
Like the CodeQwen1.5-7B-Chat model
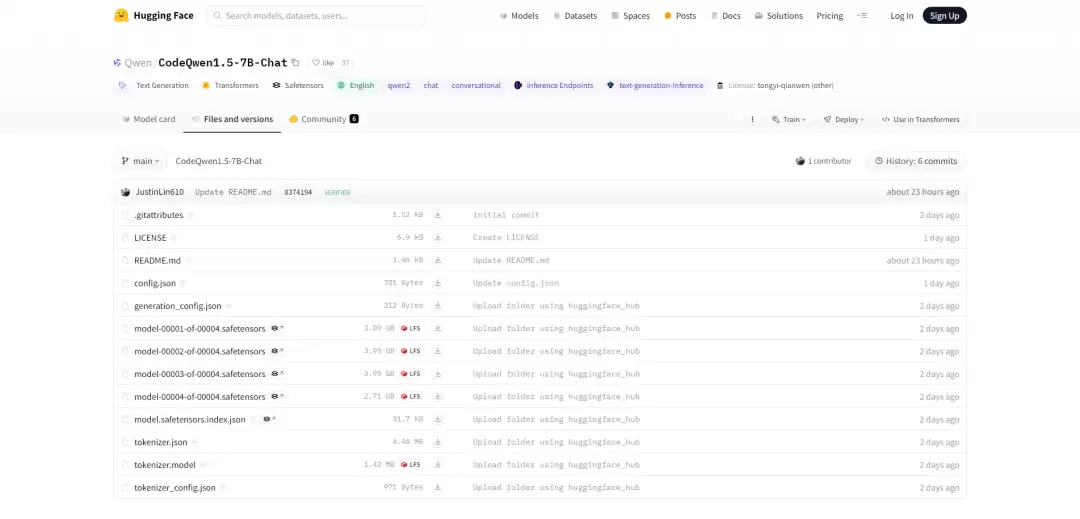[x=323, y=63]
